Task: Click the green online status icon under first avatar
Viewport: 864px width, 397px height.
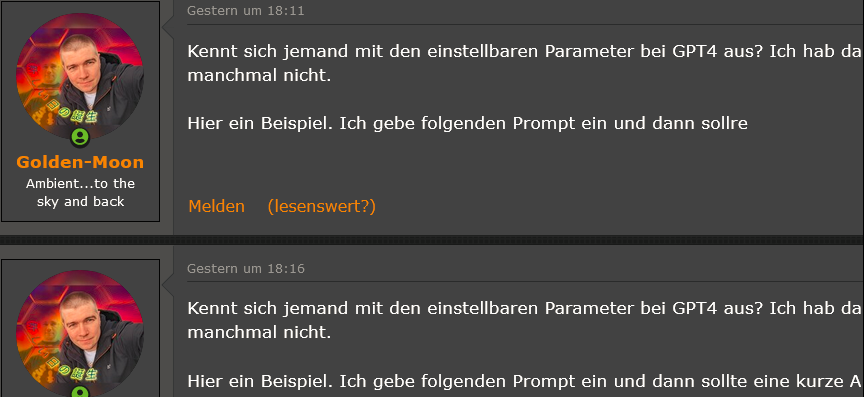Action: (x=80, y=138)
